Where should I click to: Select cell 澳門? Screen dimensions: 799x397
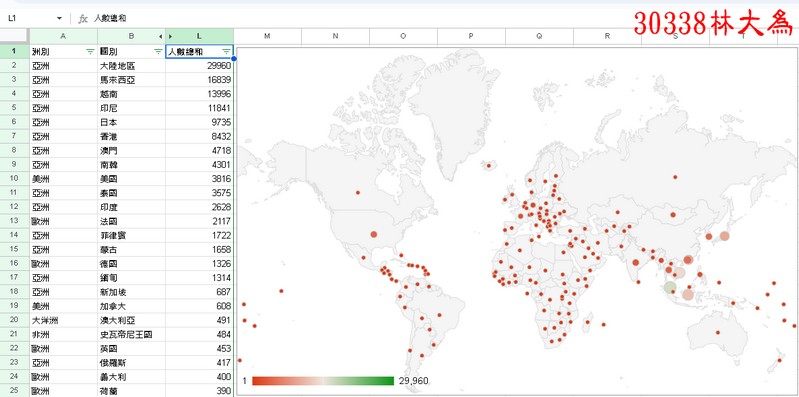pos(131,150)
